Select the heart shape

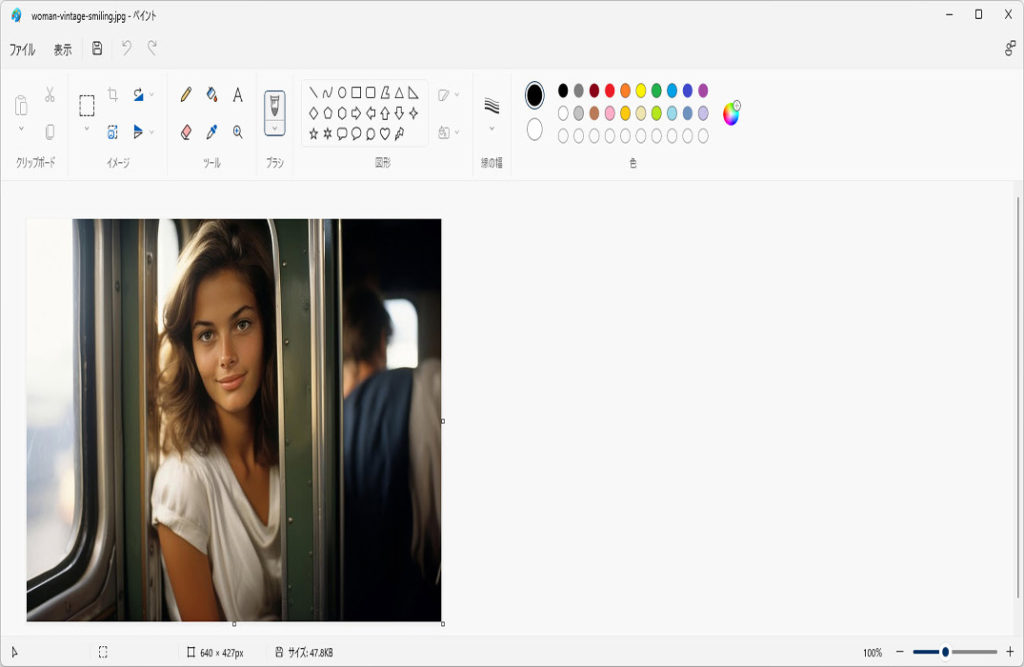[x=385, y=133]
